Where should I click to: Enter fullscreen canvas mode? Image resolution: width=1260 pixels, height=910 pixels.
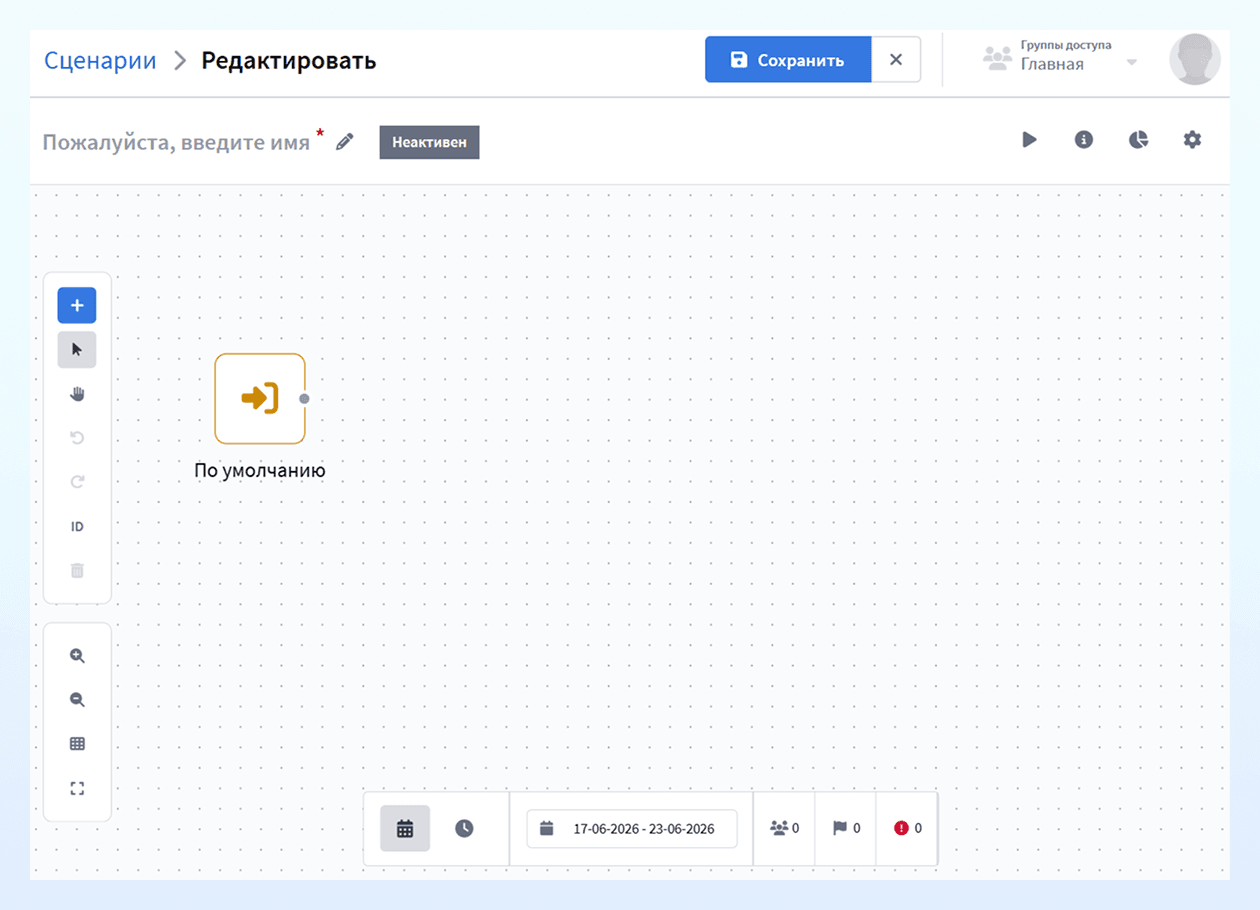coord(77,788)
